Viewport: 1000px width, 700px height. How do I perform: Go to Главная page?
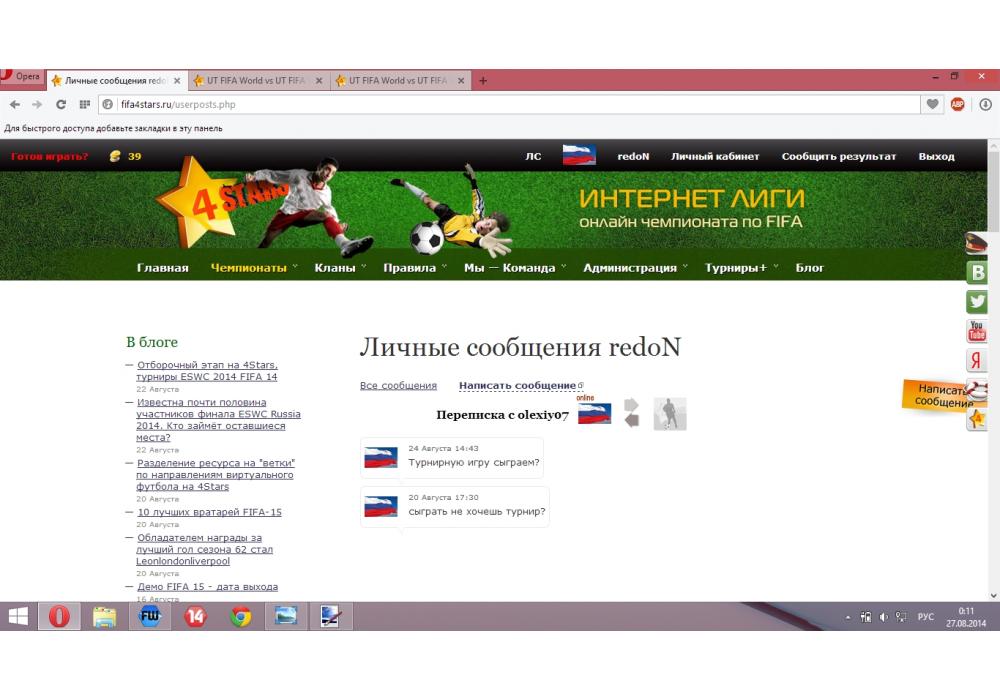(163, 268)
